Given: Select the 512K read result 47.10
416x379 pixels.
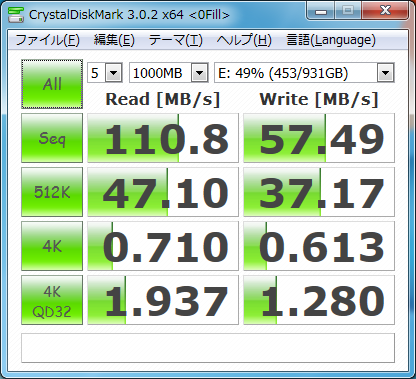Looking at the screenshot, I should (x=163, y=192).
